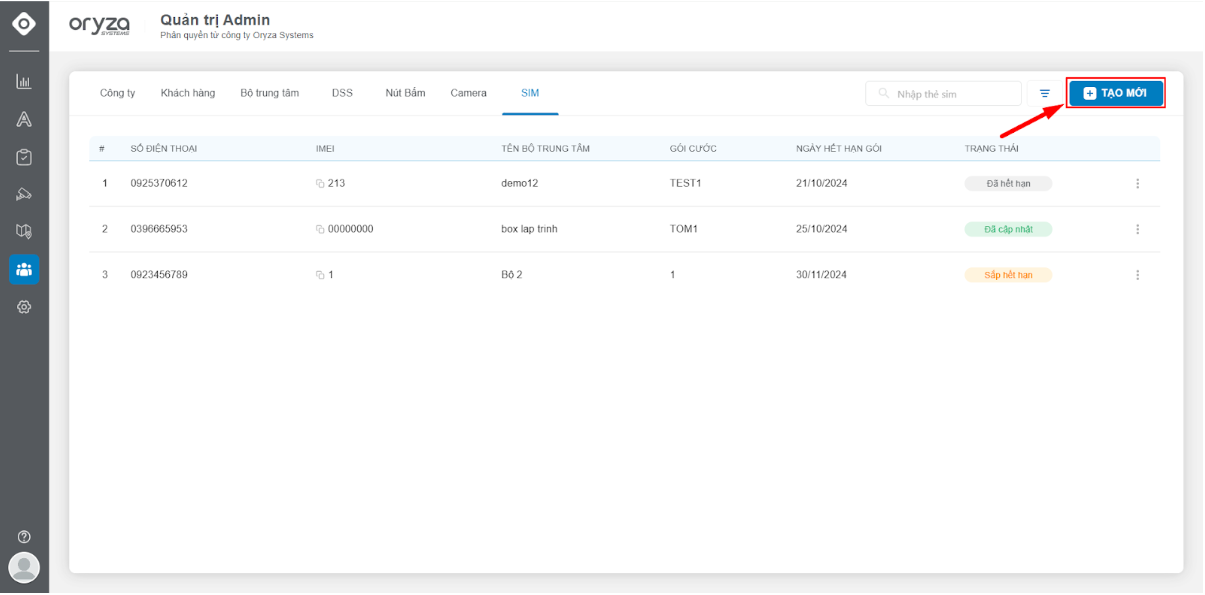Screen dimensions: 1205x595
Task: Open the letter A sidebar icon
Action: coord(24,120)
